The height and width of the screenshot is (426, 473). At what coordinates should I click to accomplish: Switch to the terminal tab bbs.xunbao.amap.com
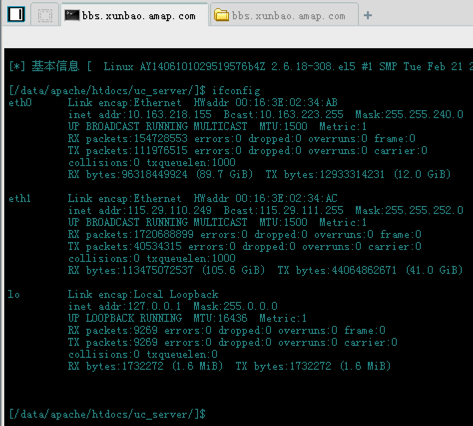[135, 15]
